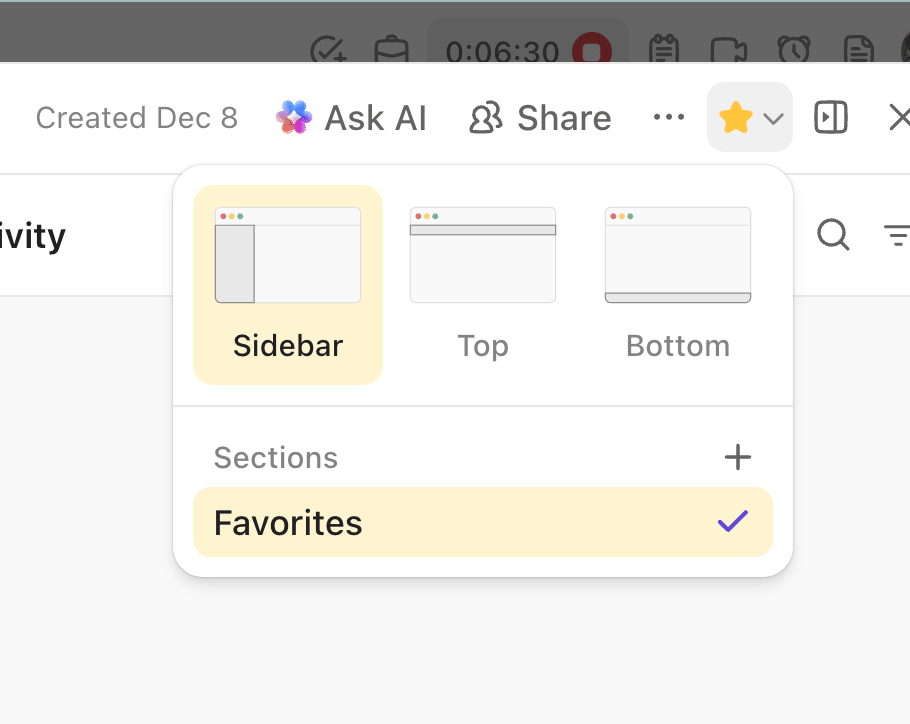Add a new section with plus icon
Image resolution: width=910 pixels, height=724 pixels.
(x=737, y=458)
